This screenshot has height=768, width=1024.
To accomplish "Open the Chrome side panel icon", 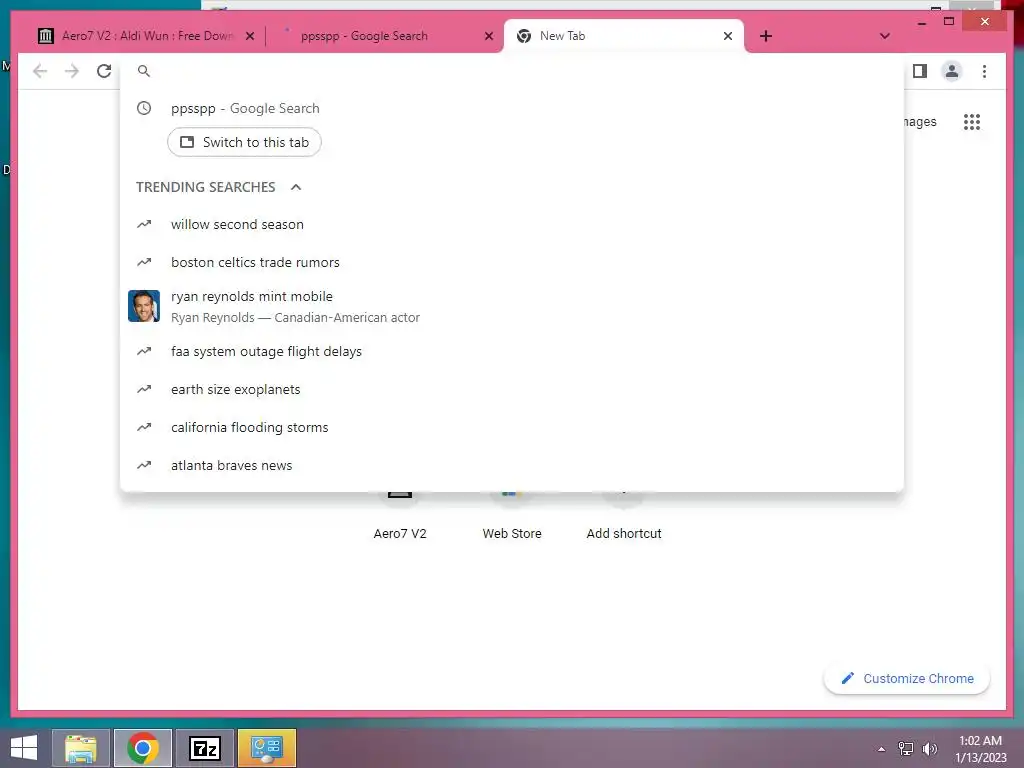I will tap(920, 71).
